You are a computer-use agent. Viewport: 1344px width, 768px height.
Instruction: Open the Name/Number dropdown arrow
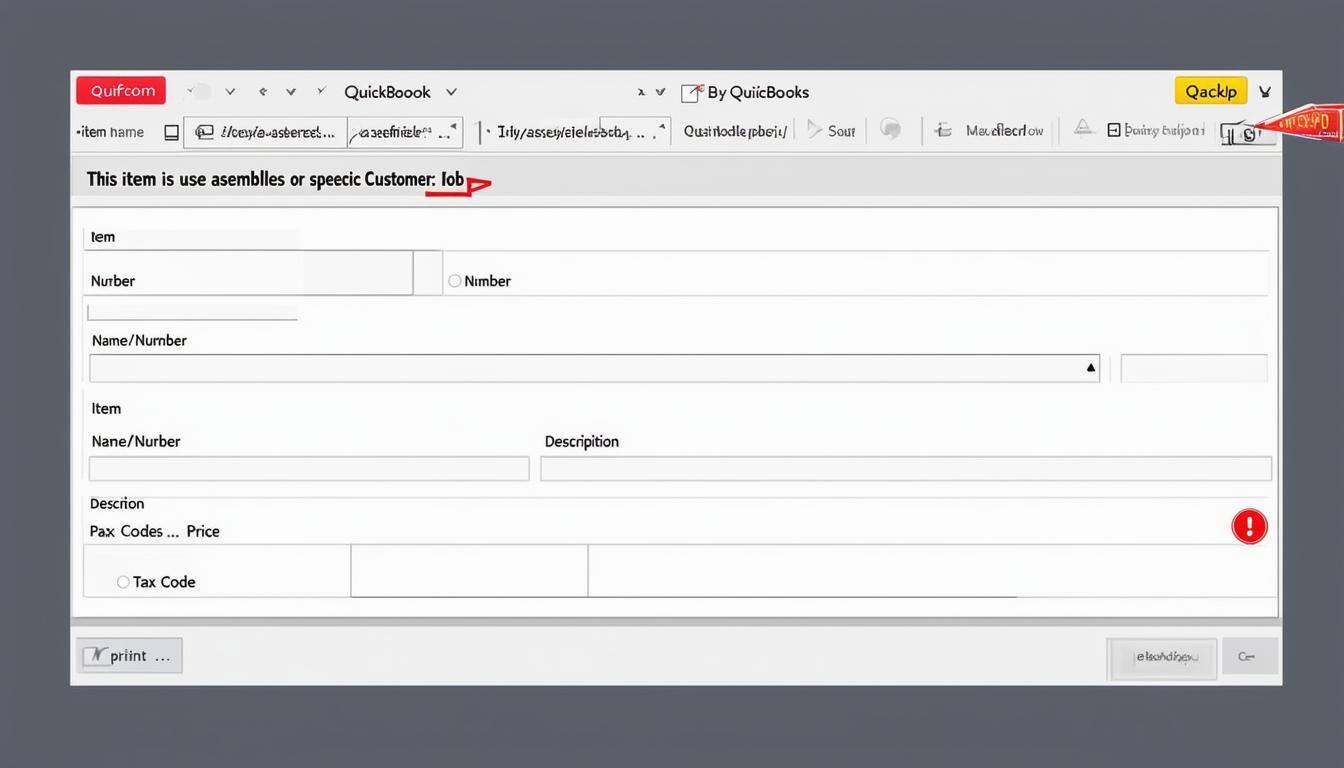point(1090,367)
